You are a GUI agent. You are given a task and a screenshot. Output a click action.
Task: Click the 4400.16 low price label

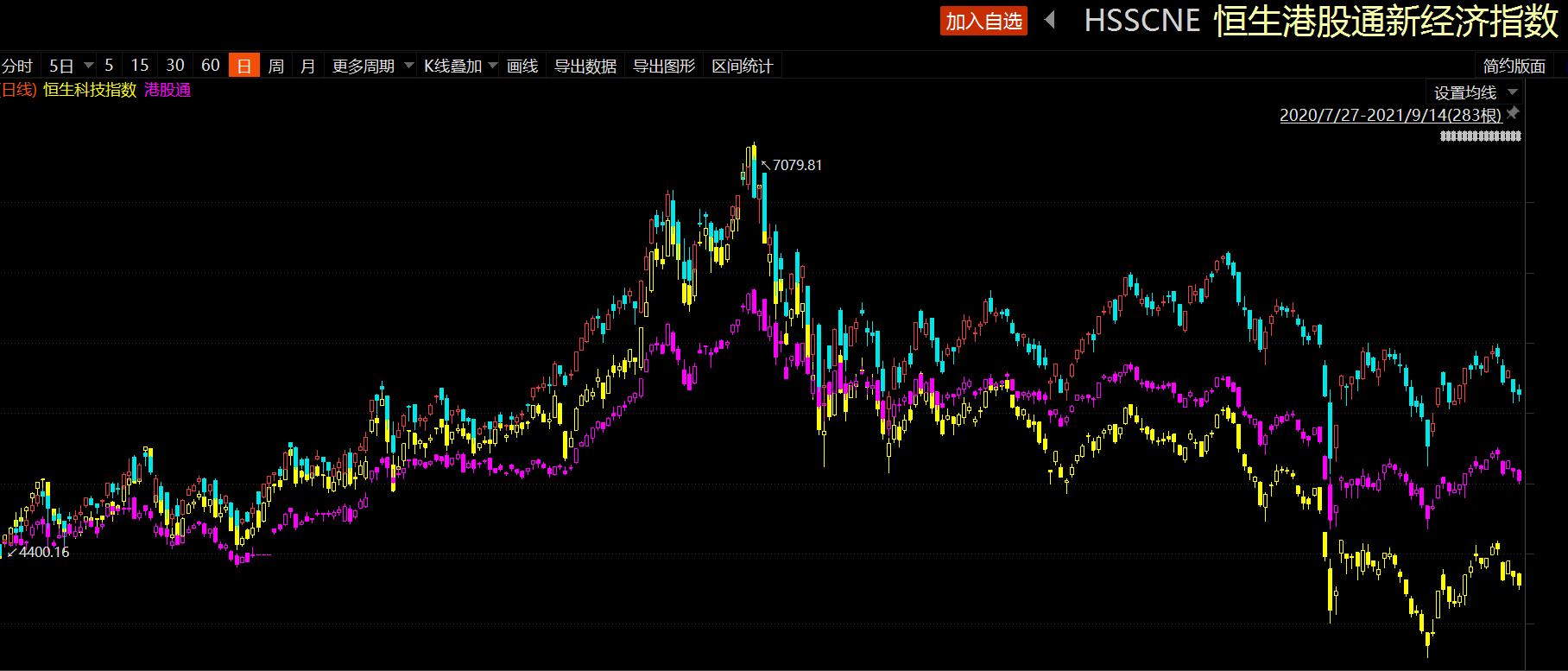tap(43, 552)
